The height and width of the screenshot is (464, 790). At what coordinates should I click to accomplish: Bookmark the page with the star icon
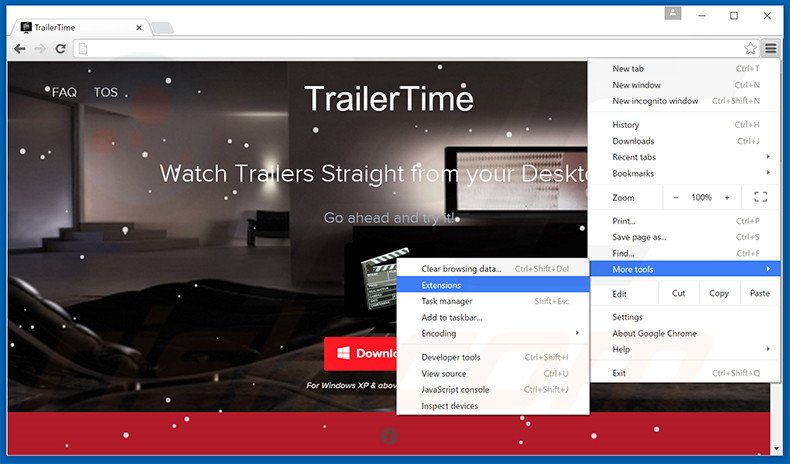coord(750,48)
